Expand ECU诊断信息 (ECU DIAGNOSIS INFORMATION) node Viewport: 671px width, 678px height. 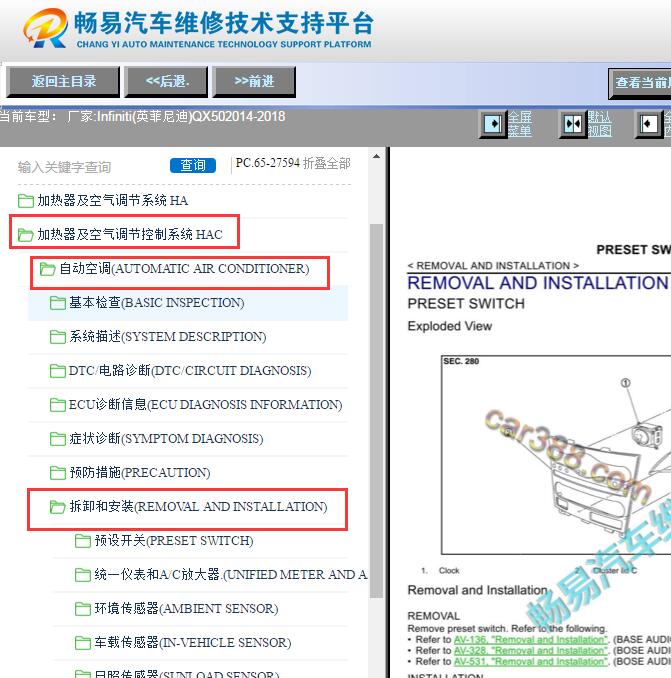point(205,404)
